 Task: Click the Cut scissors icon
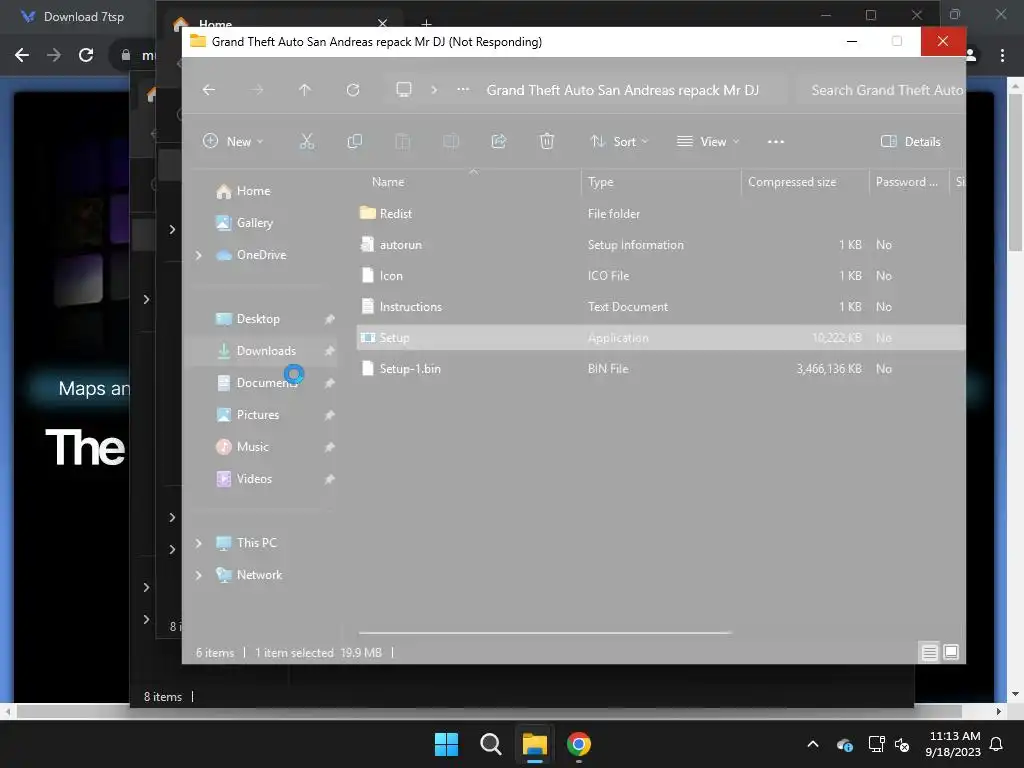(x=307, y=141)
